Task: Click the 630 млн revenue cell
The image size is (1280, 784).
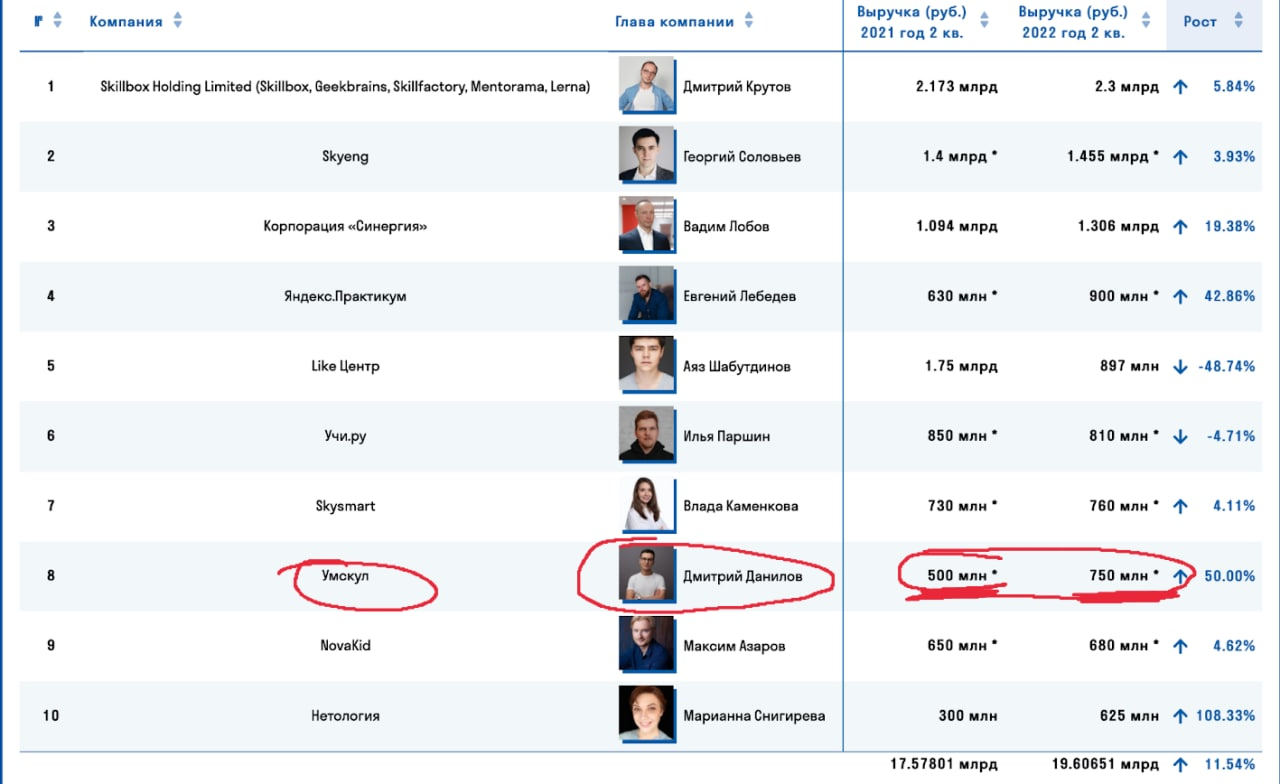Action: point(962,297)
